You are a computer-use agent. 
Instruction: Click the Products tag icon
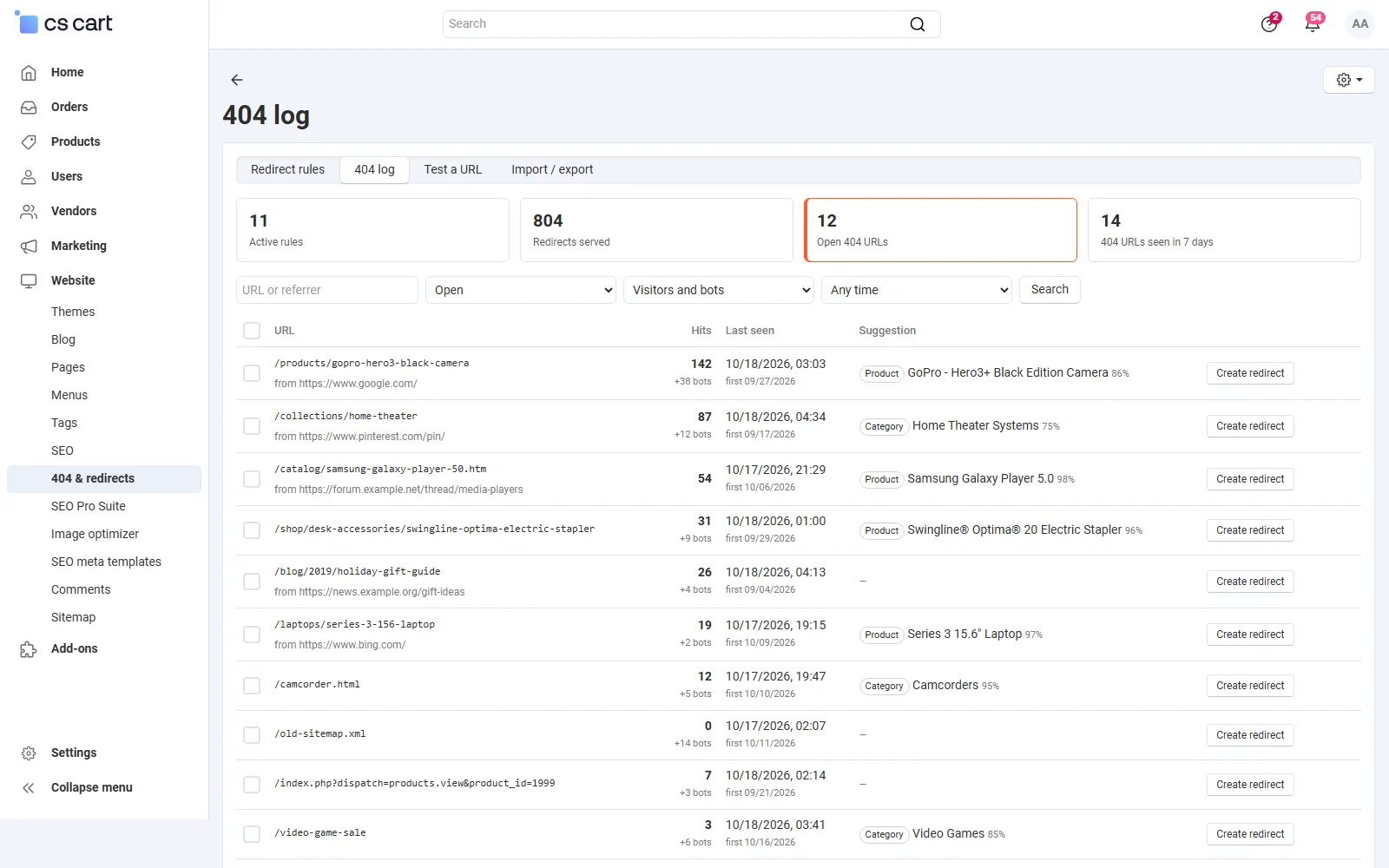[x=29, y=142]
